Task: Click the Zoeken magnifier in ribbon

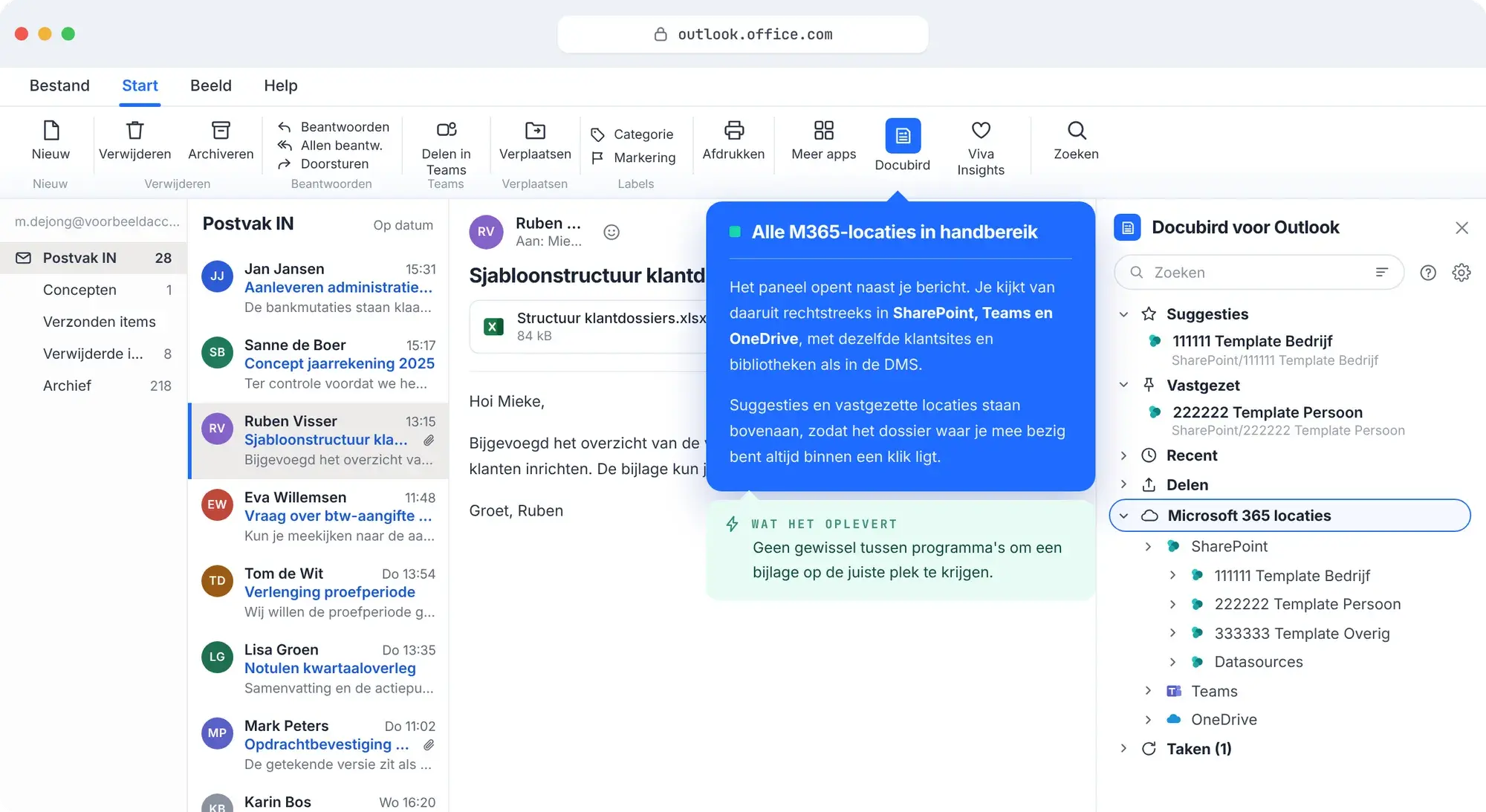Action: point(1076,131)
